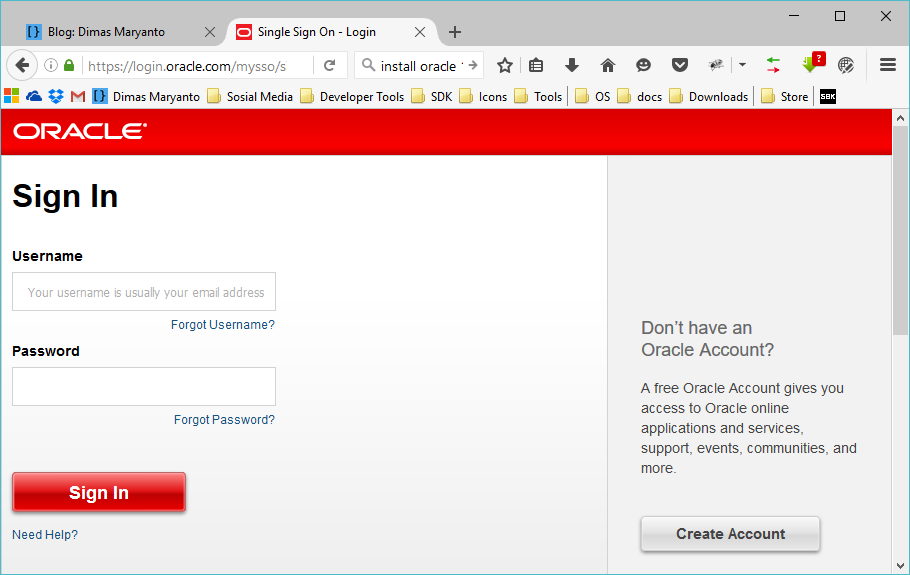Viewport: 910px width, 575px height.
Task: Expand the Tools bookmark folder
Action: click(539, 96)
